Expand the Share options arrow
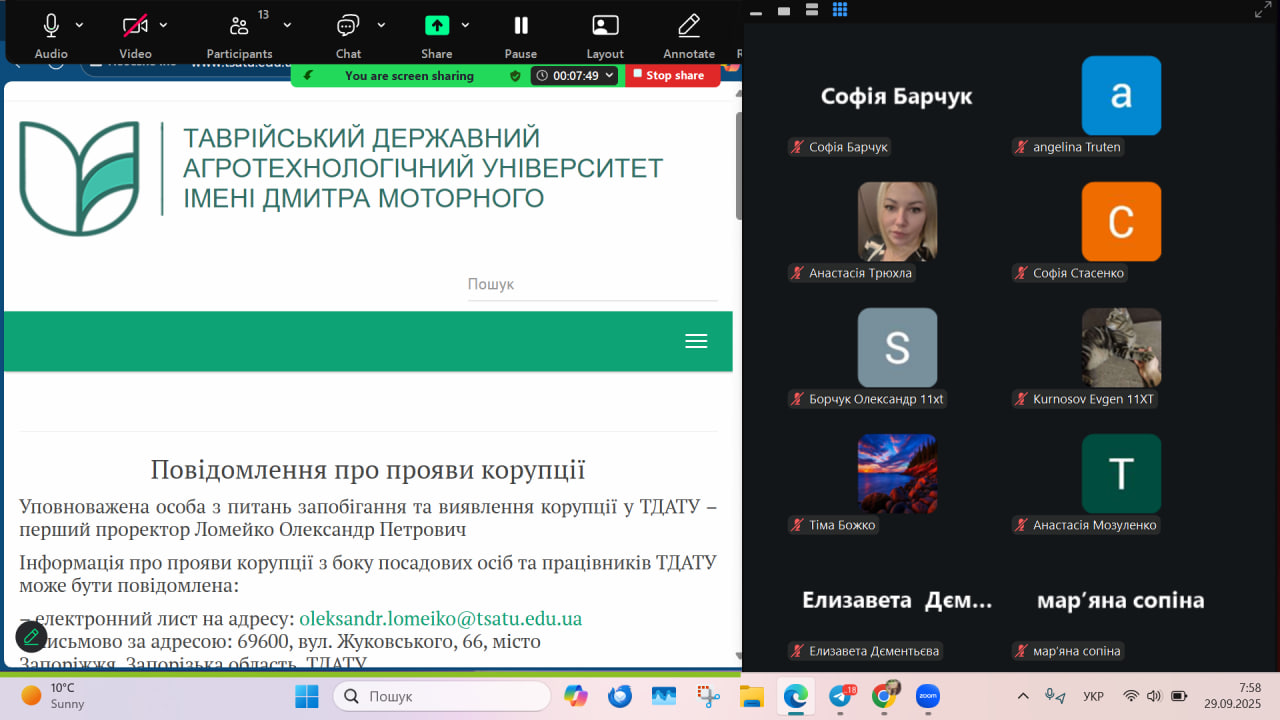The image size is (1280, 720). tap(465, 25)
